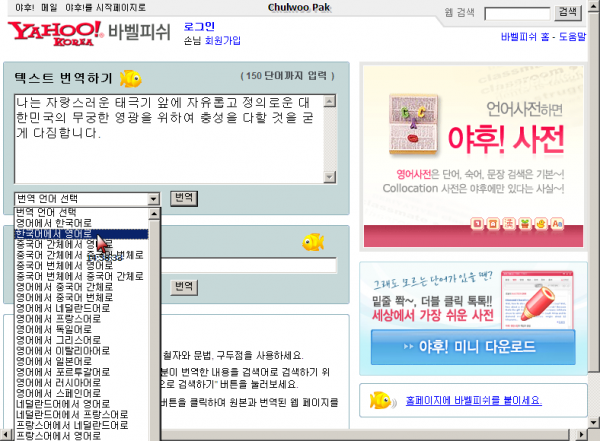
Task: Open the 회원가입 link
Action: pos(222,40)
